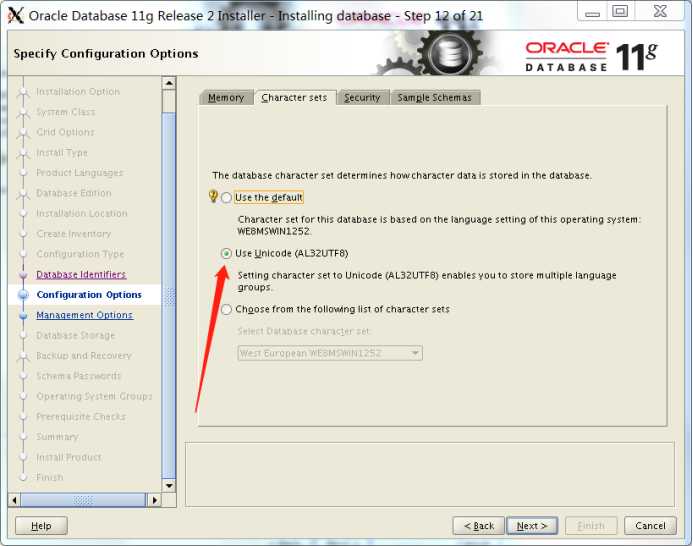Open the Management Options step link
693x546 pixels.
point(84,315)
